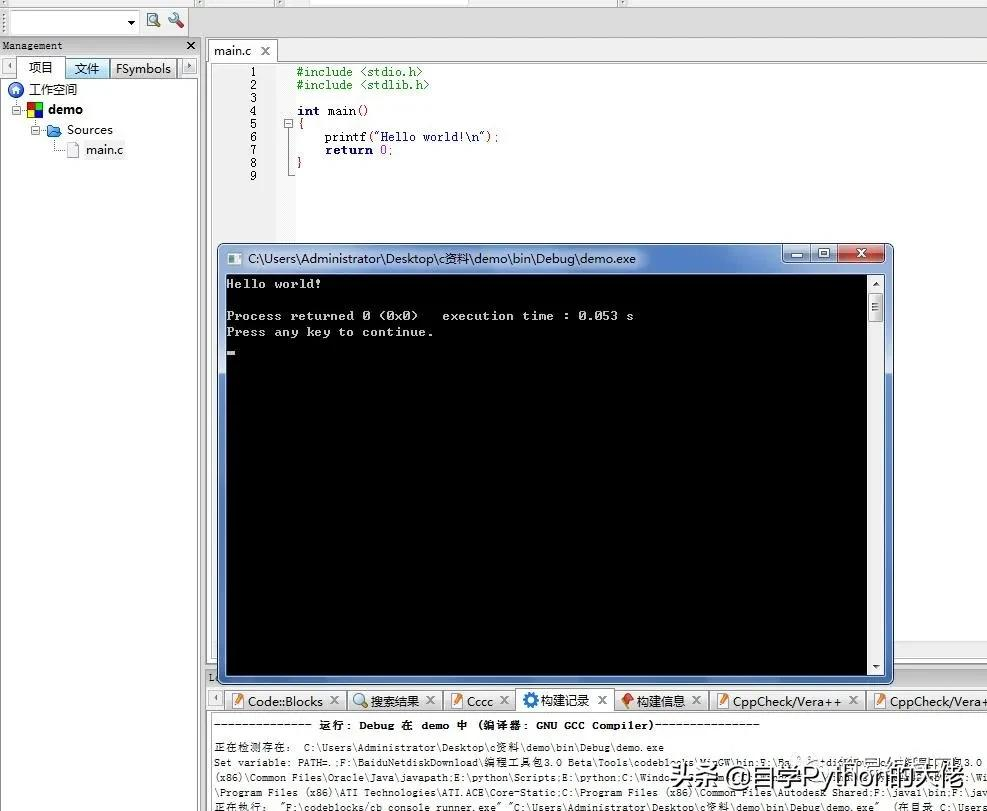This screenshot has height=811, width=987.
Task: Close the Cccc log tab
Action: [x=504, y=700]
